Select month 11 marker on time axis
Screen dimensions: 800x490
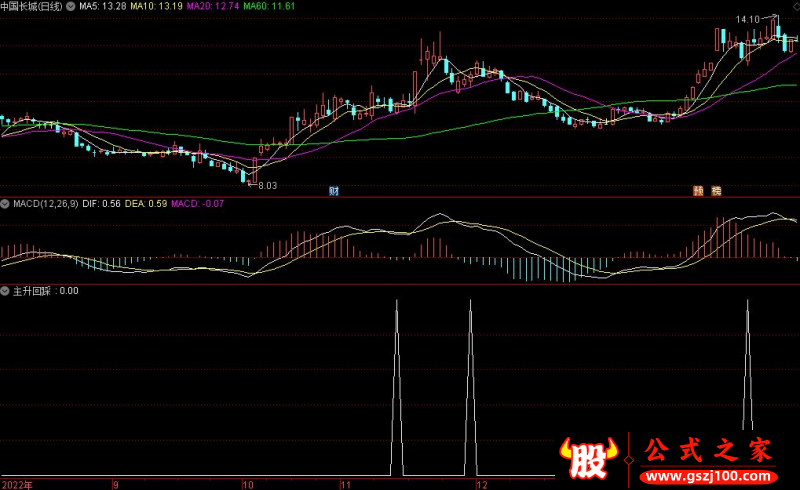pyautogui.click(x=346, y=484)
